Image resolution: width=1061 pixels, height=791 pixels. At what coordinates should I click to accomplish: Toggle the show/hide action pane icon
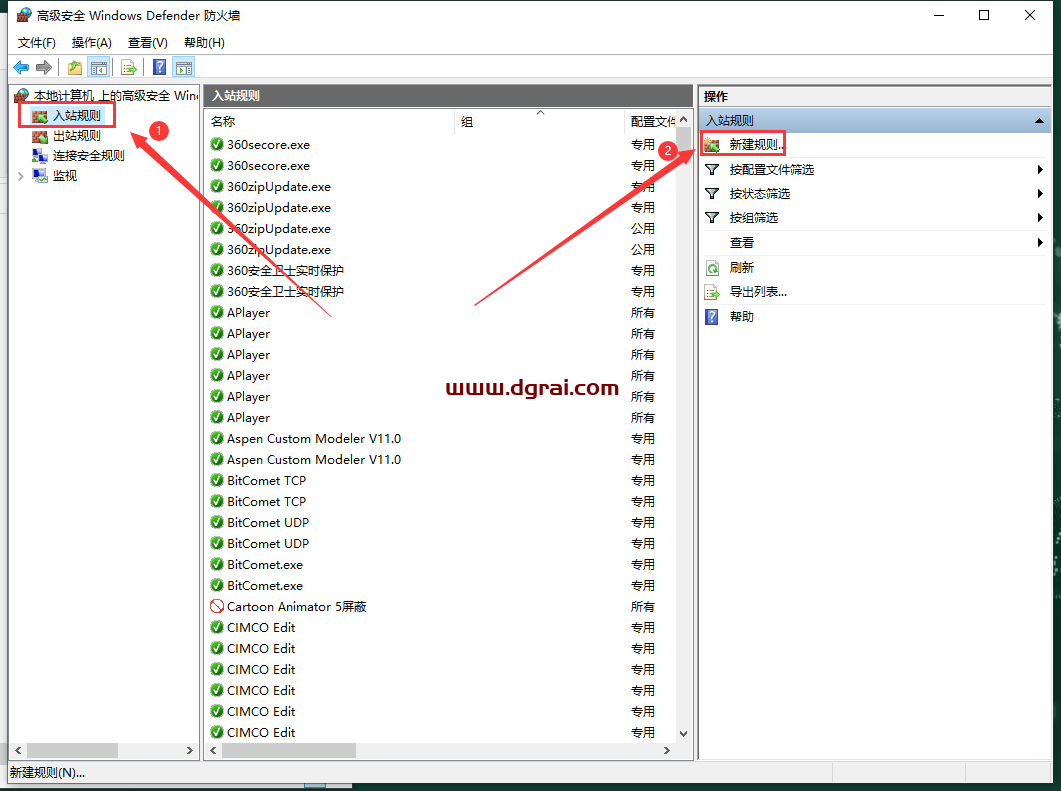(183, 67)
